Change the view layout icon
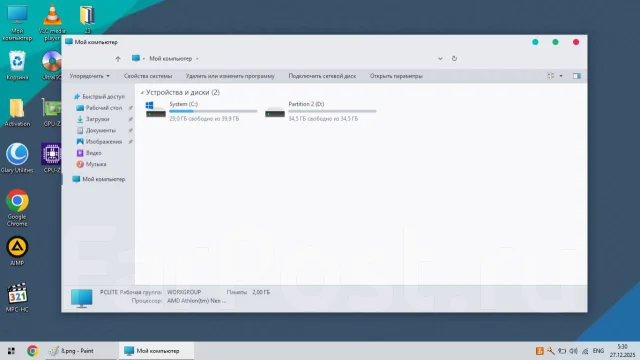Viewport: 640px width, 360px height. [551, 76]
